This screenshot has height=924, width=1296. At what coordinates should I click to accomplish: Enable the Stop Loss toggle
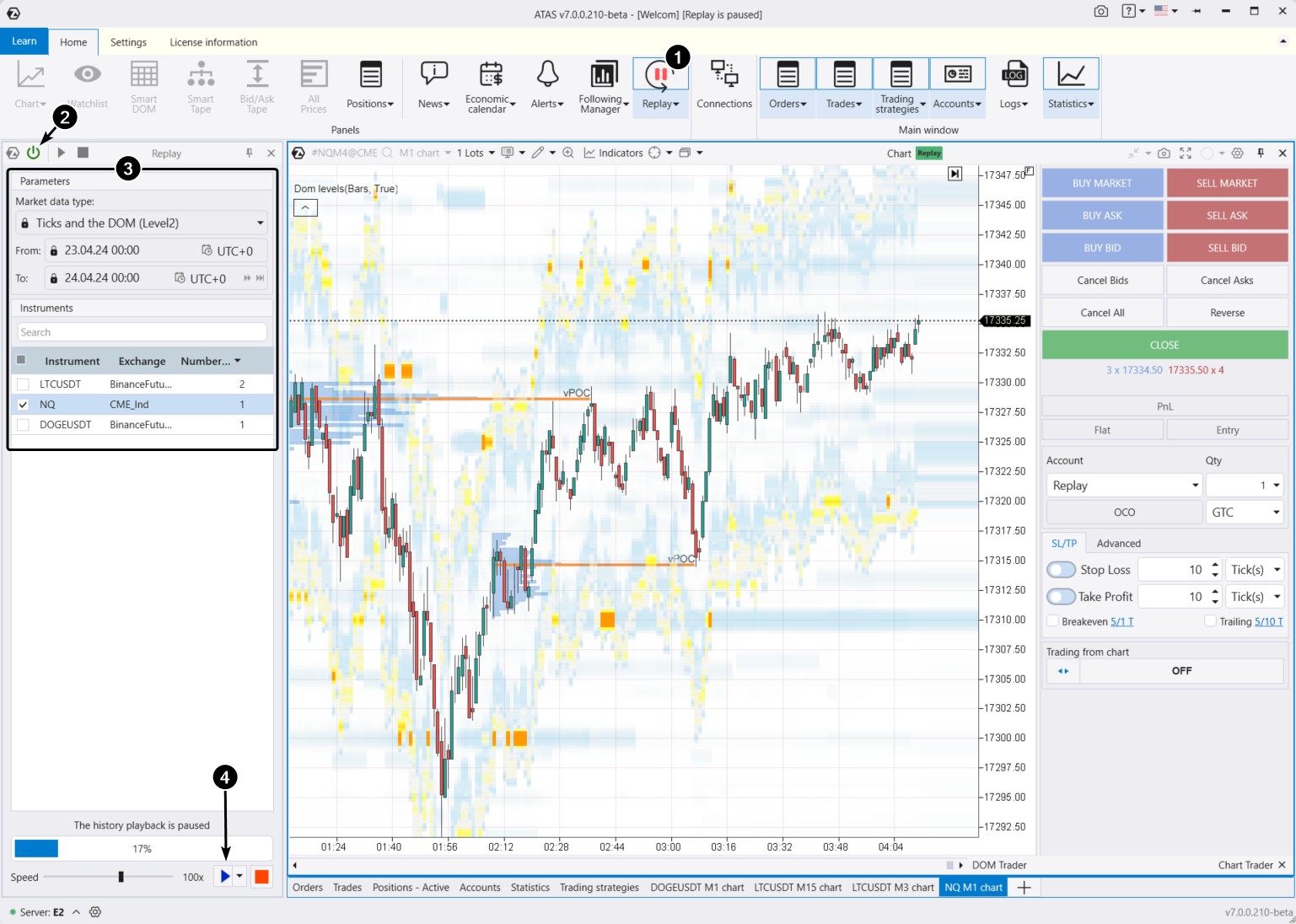click(1061, 569)
